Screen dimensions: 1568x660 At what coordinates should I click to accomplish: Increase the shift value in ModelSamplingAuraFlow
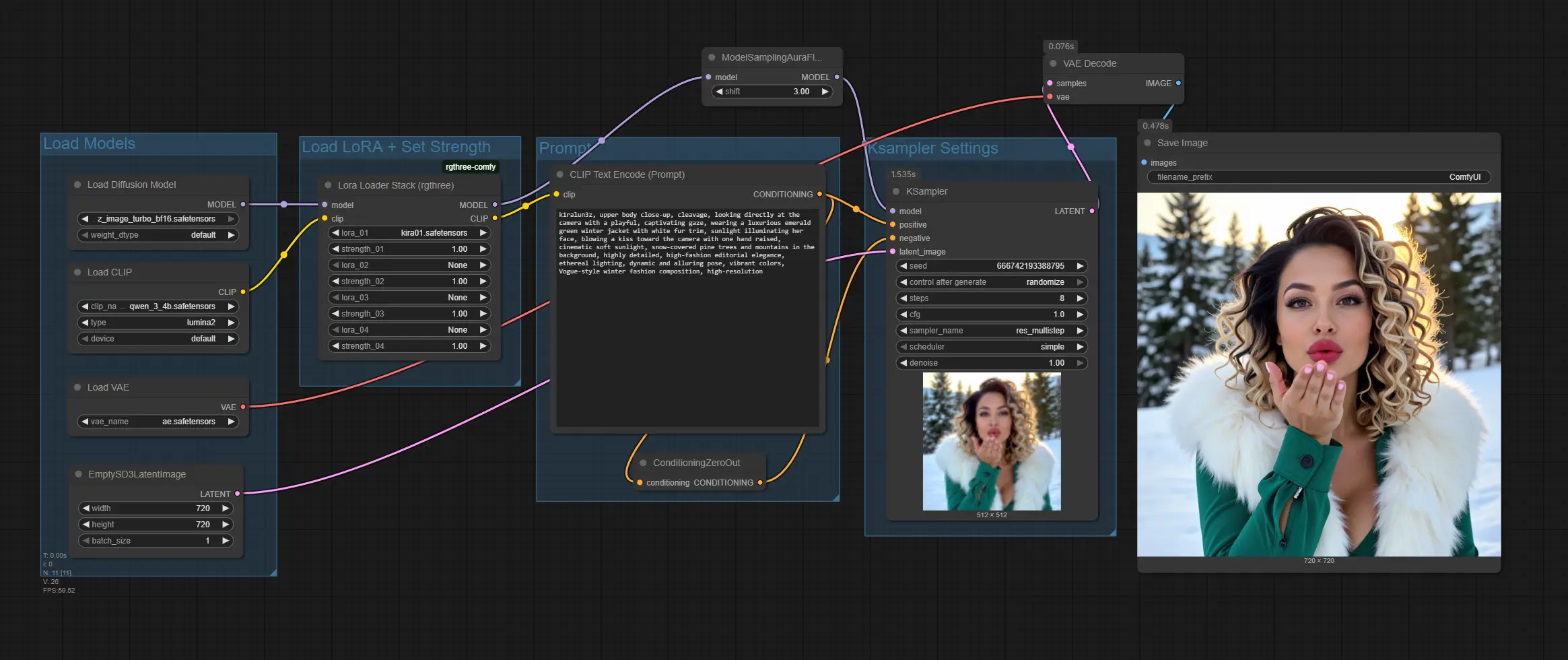[x=825, y=92]
